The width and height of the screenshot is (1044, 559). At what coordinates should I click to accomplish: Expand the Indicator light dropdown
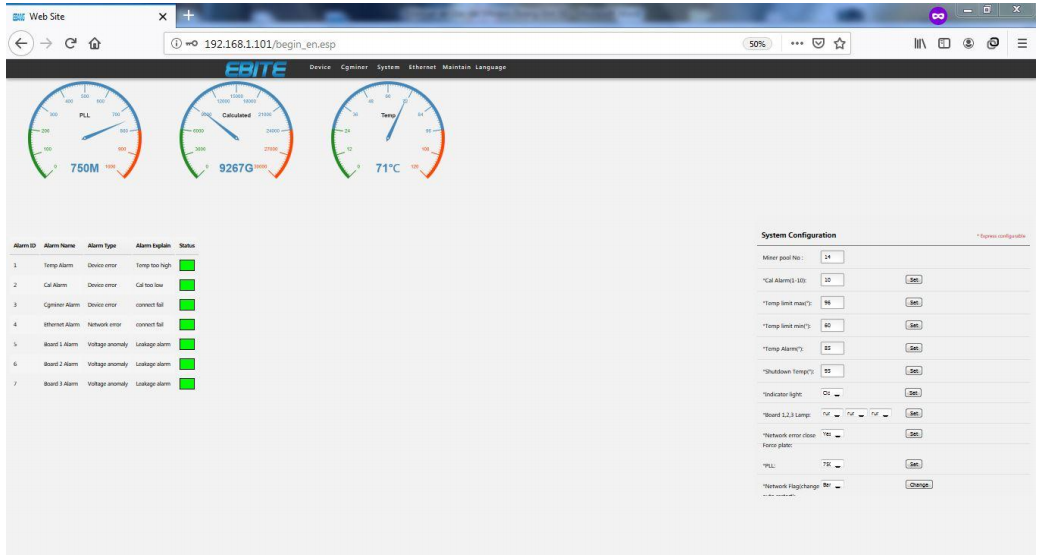[x=831, y=393]
